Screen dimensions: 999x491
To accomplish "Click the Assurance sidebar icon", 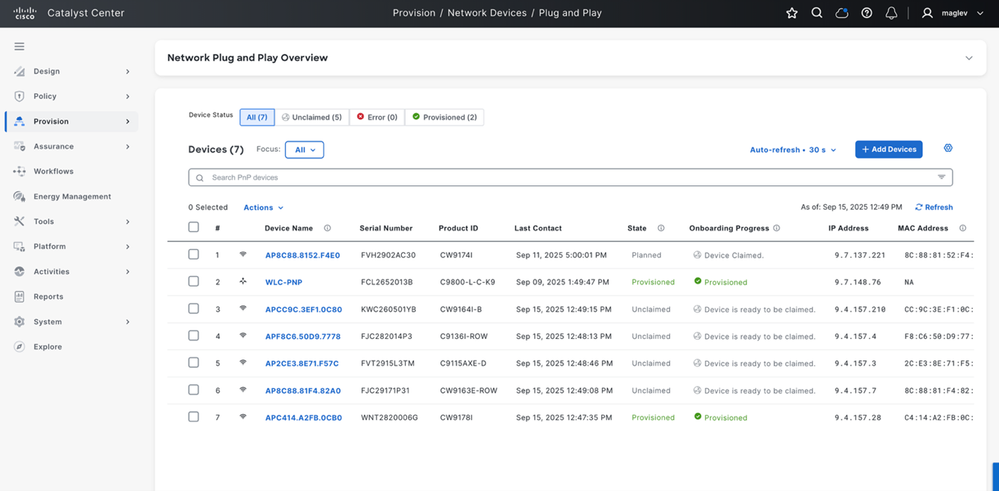I will (x=19, y=146).
